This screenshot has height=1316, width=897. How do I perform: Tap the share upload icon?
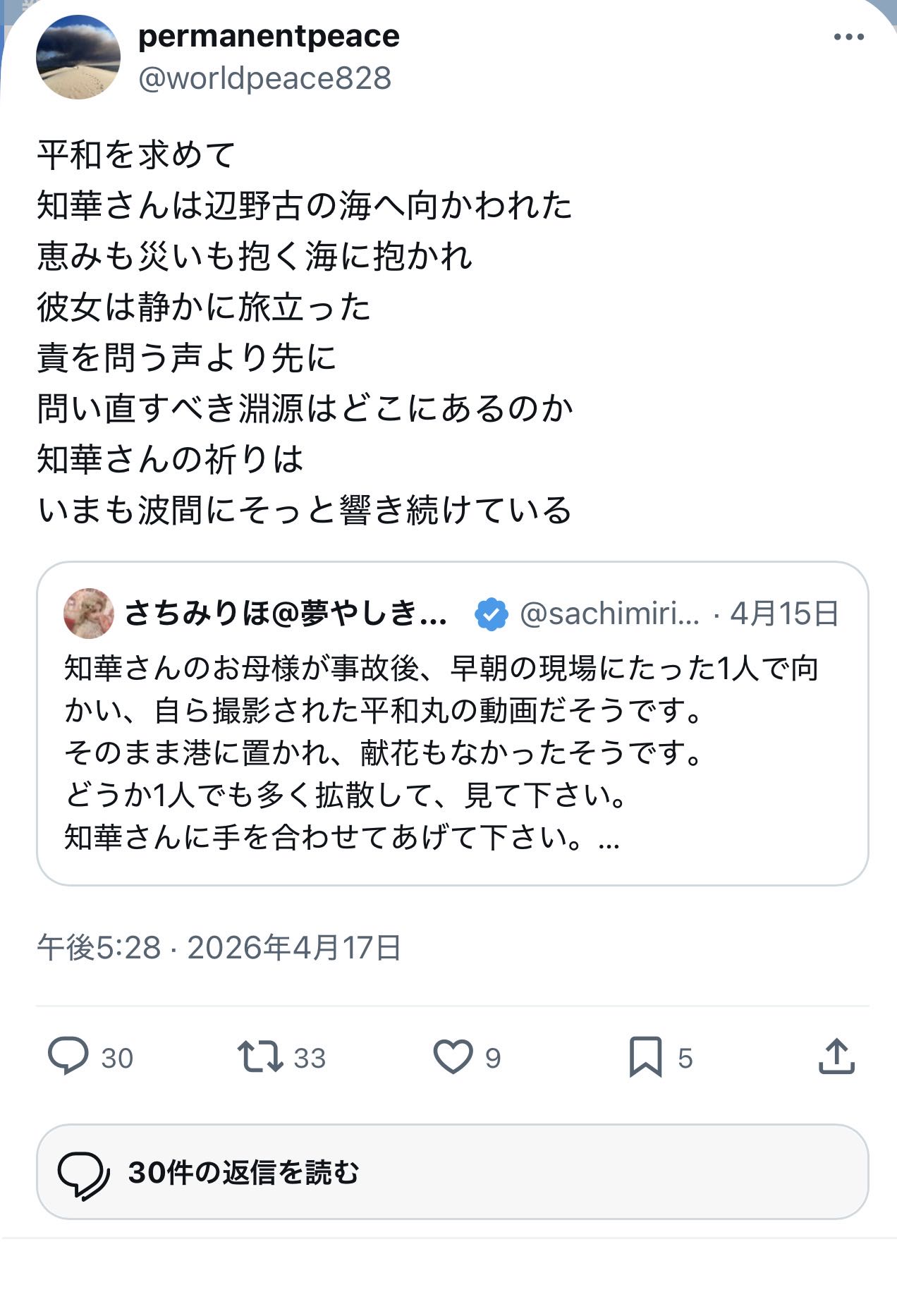836,1056
